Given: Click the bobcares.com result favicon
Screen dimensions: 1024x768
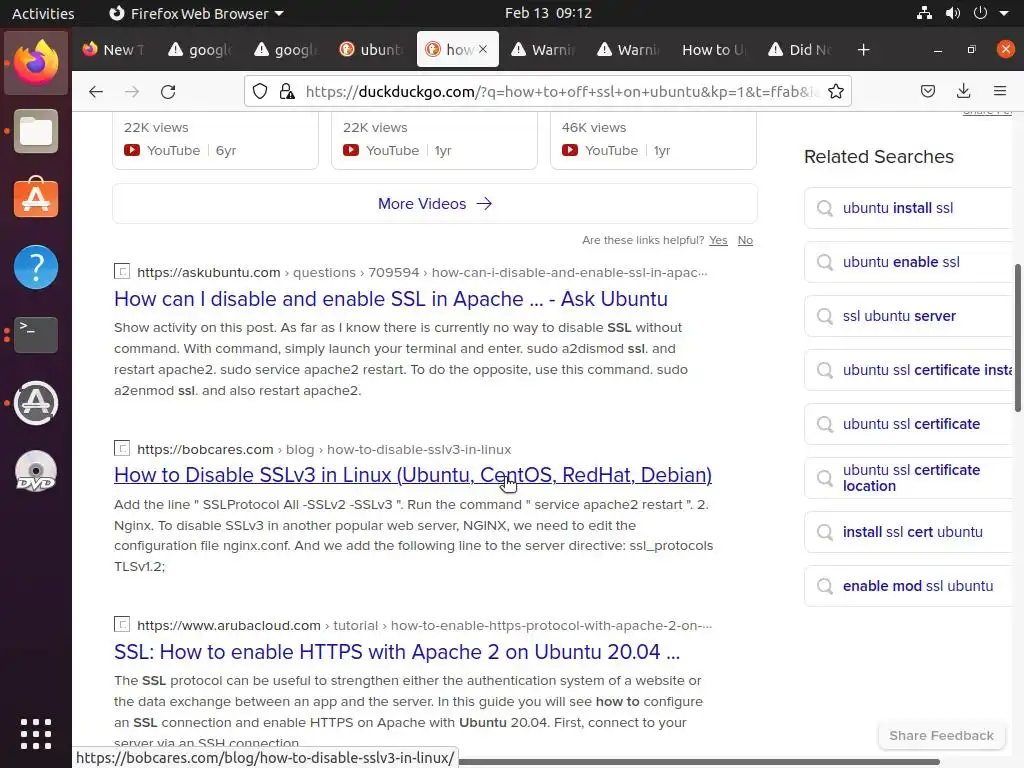Looking at the screenshot, I should (122, 448).
